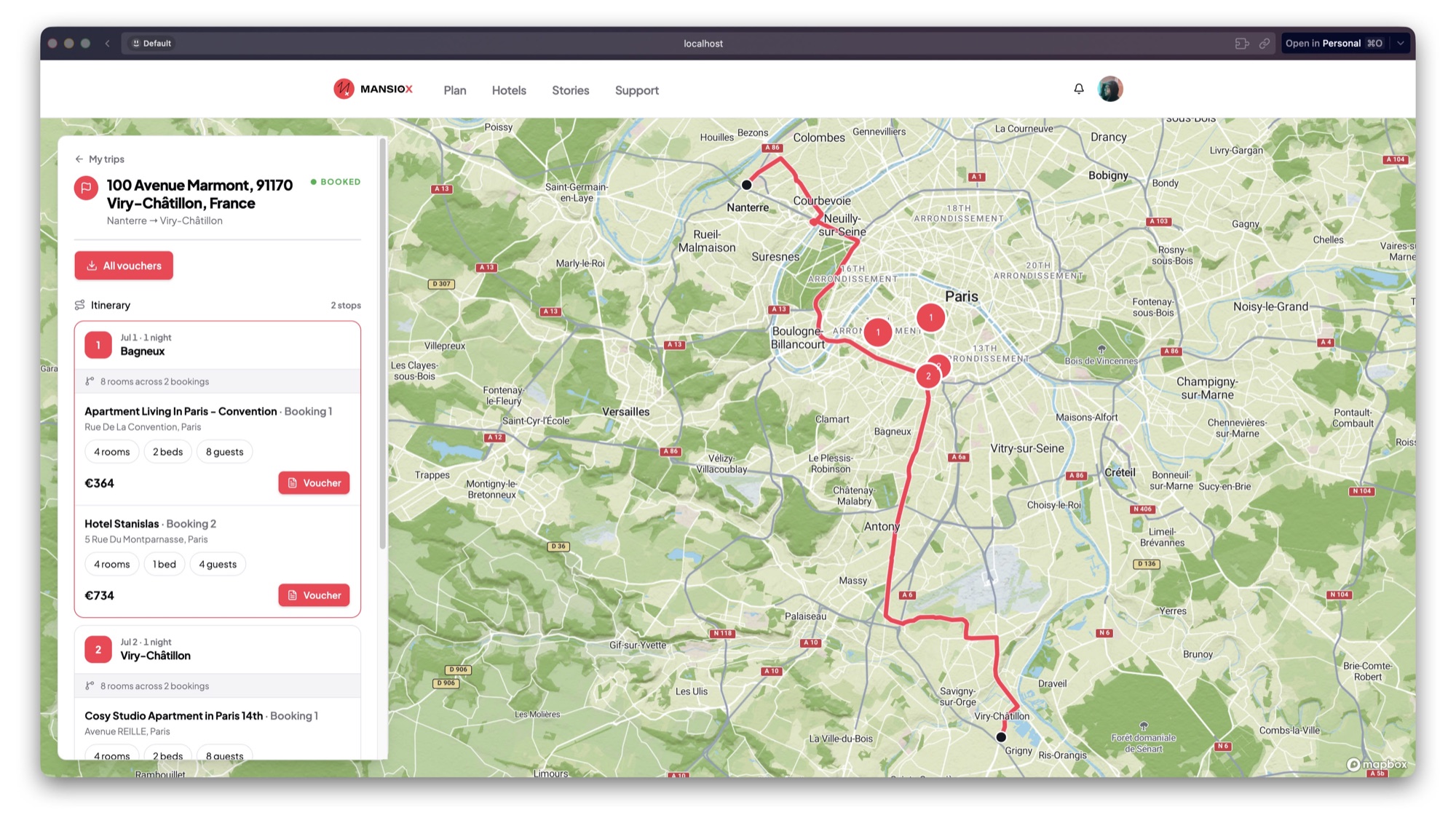Collapse the Bagneux stop 1 card header
The height and width of the screenshot is (831, 1456).
[218, 345]
